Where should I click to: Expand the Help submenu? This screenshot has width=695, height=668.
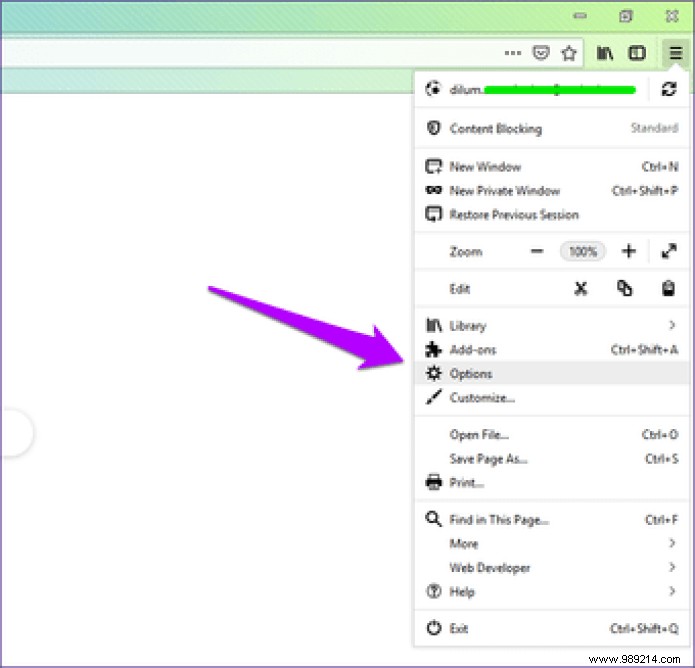[x=552, y=591]
